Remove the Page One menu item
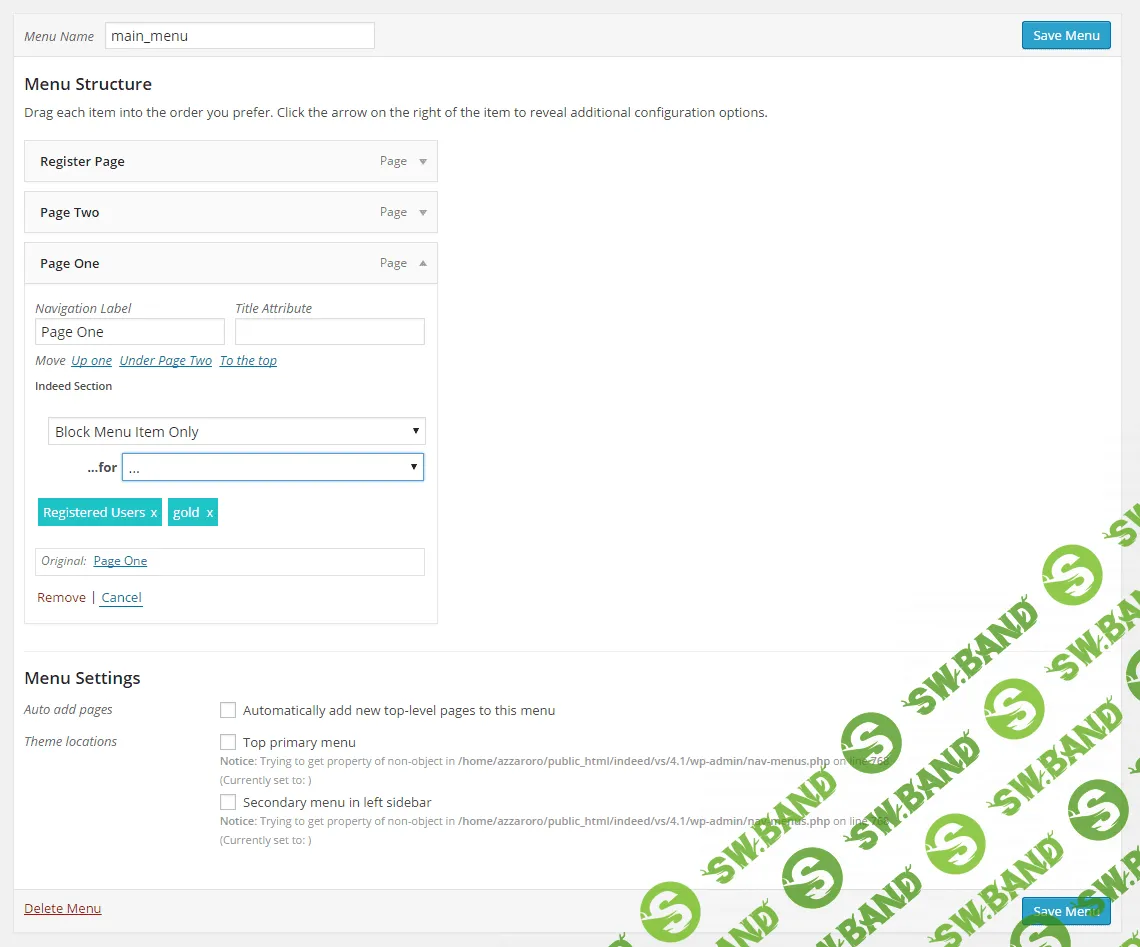Image resolution: width=1140 pixels, height=947 pixels. (61, 597)
